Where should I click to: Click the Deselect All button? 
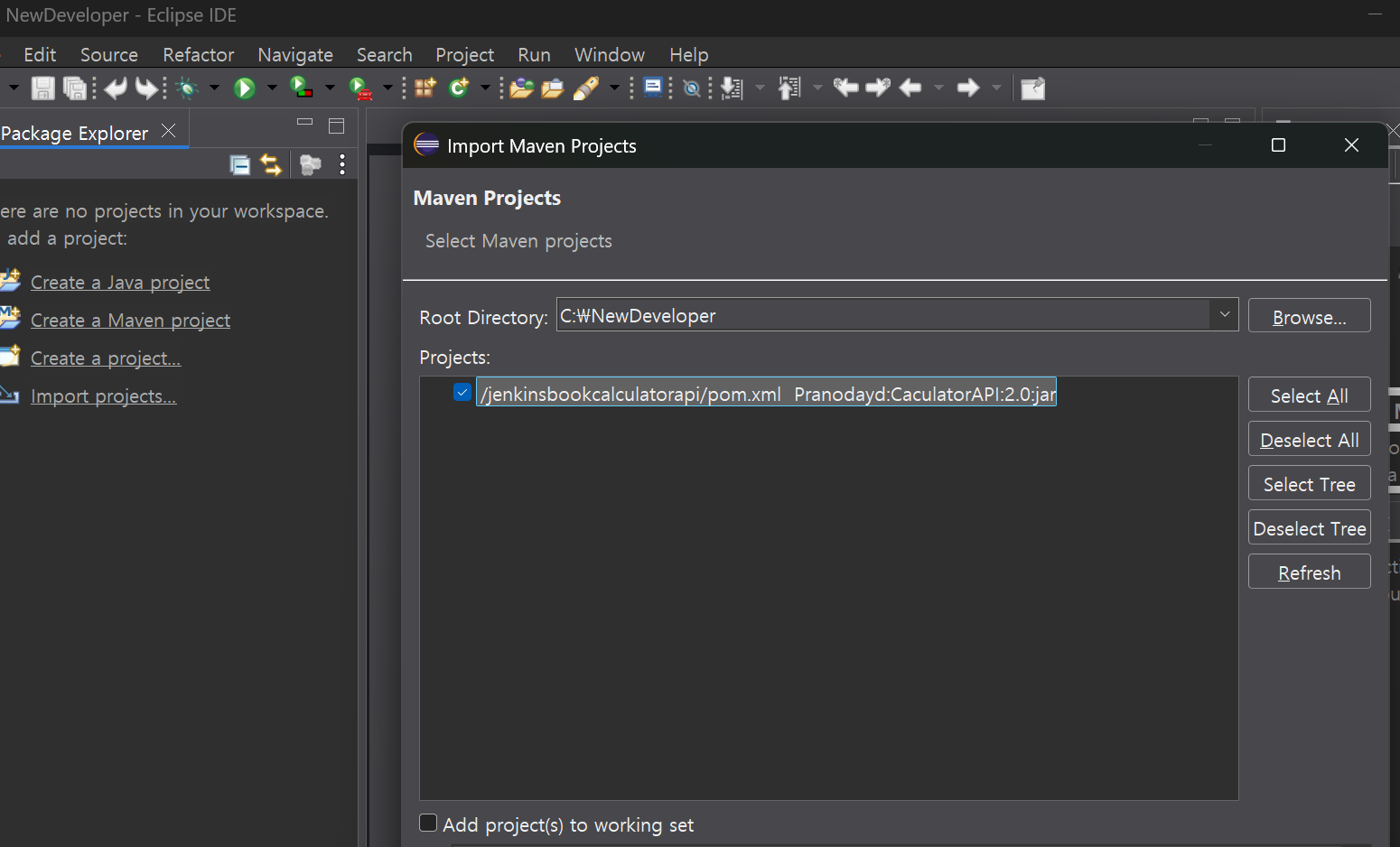[1309, 440]
